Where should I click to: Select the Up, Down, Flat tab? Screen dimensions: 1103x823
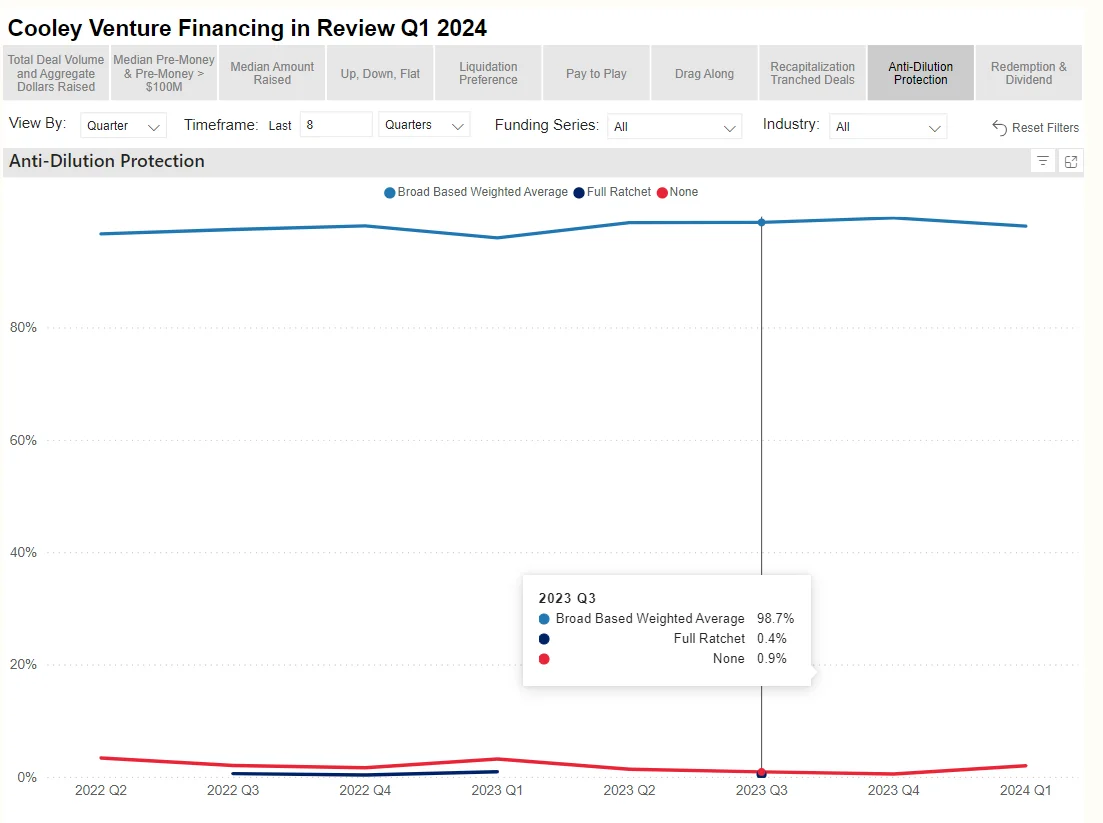pos(380,73)
